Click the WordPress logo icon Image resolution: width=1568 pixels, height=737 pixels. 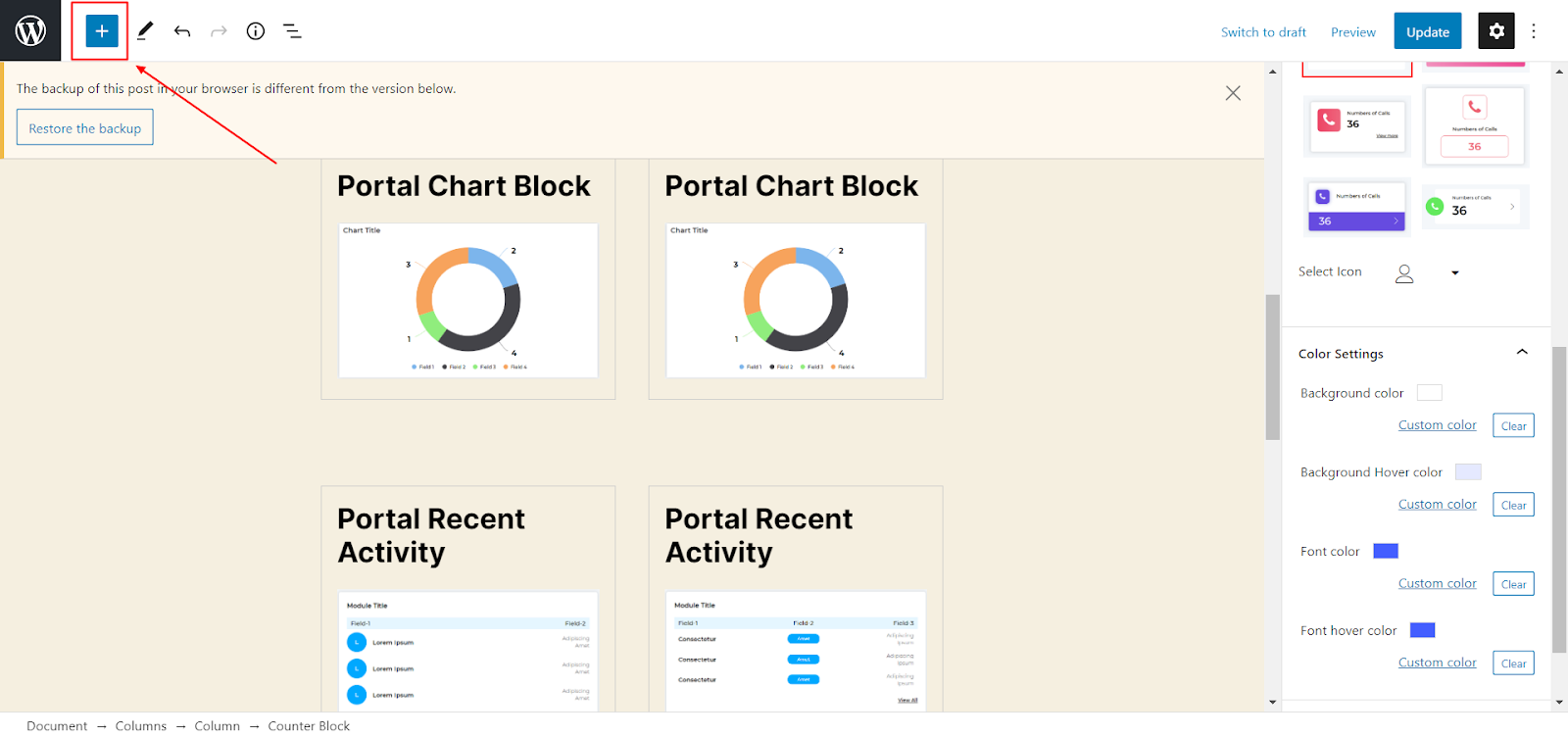[30, 31]
